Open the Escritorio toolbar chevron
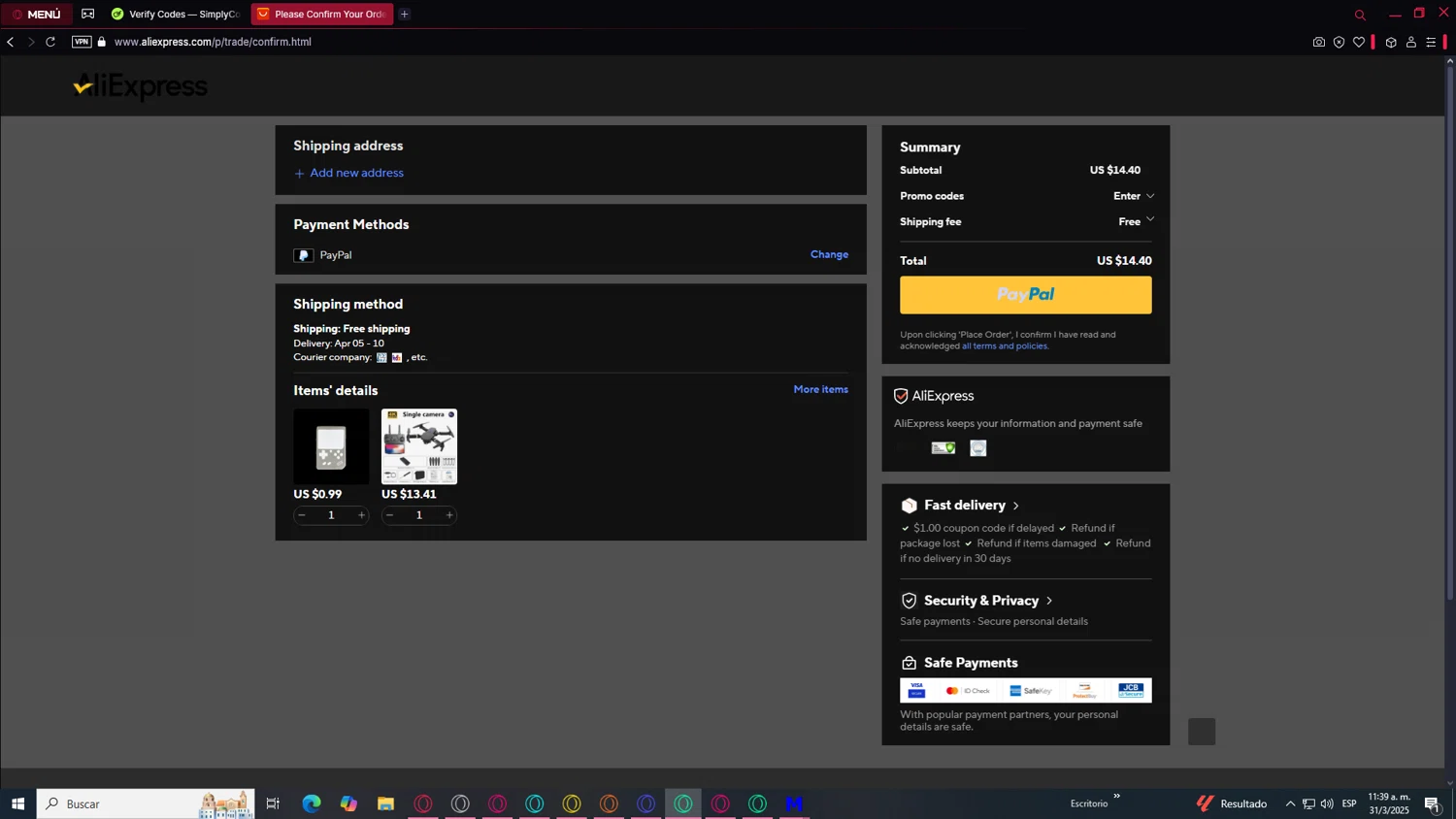This screenshot has height=819, width=1456. [x=1116, y=796]
